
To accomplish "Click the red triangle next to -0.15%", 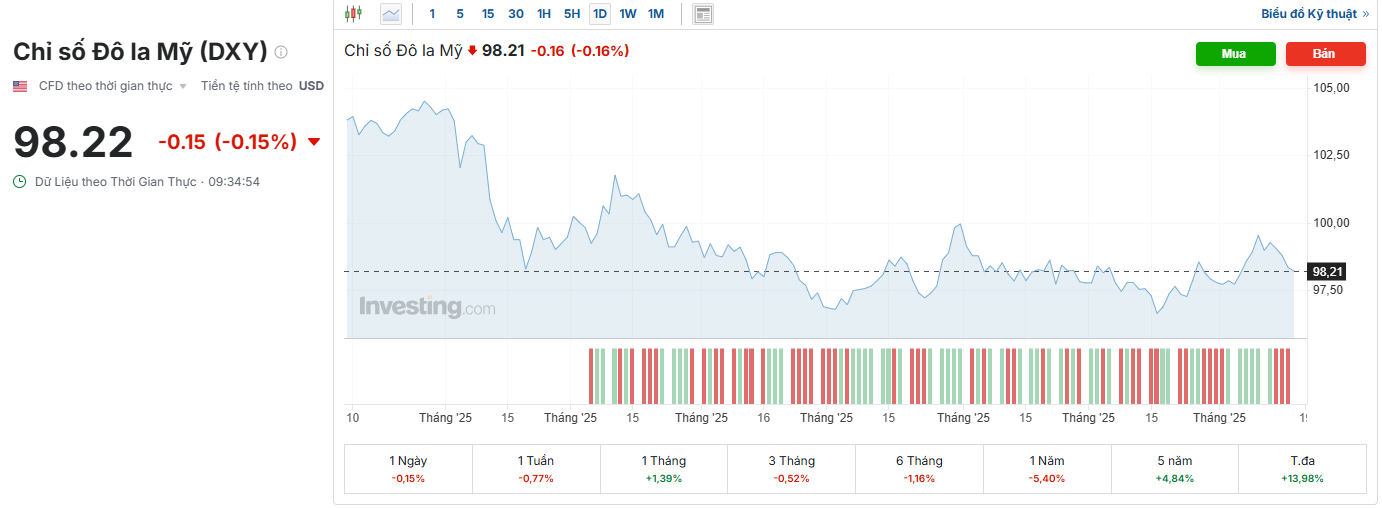I will [314, 142].
